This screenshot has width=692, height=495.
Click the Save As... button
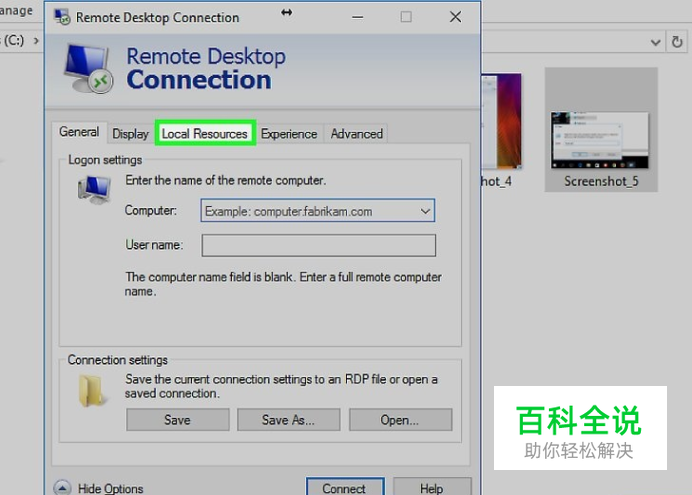click(x=289, y=420)
